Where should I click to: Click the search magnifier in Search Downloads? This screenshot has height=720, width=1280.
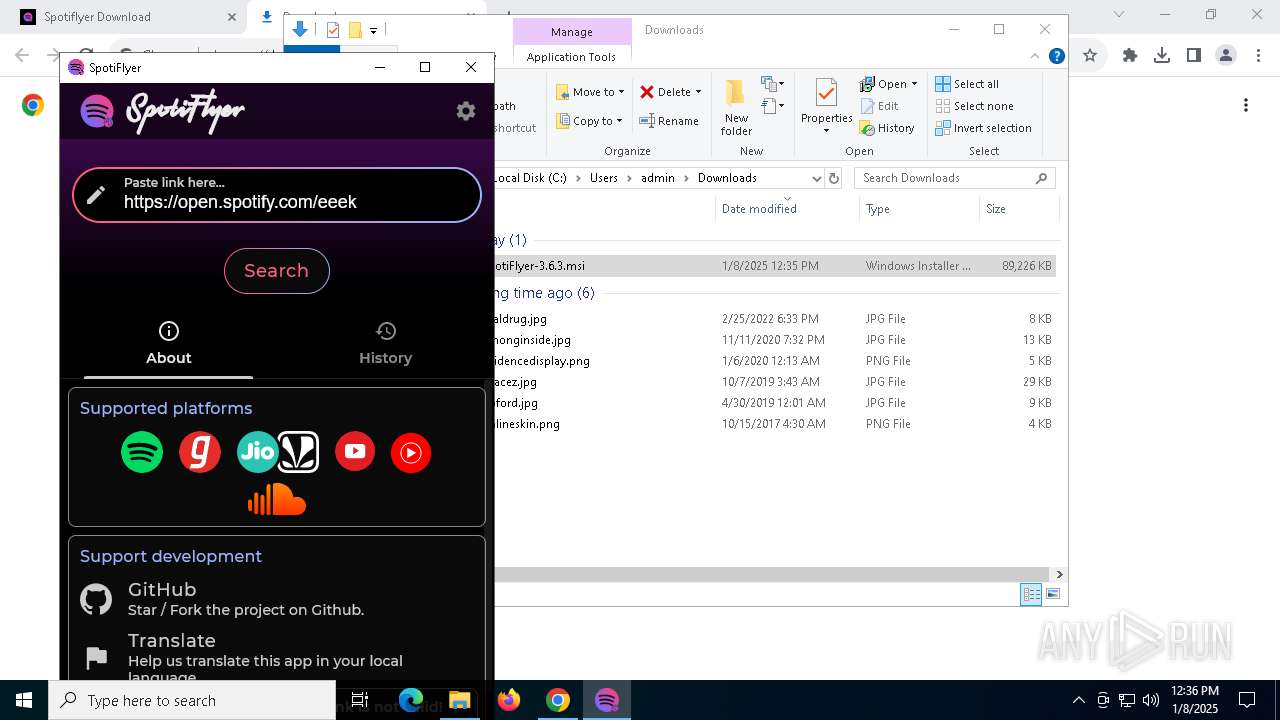(x=1041, y=178)
